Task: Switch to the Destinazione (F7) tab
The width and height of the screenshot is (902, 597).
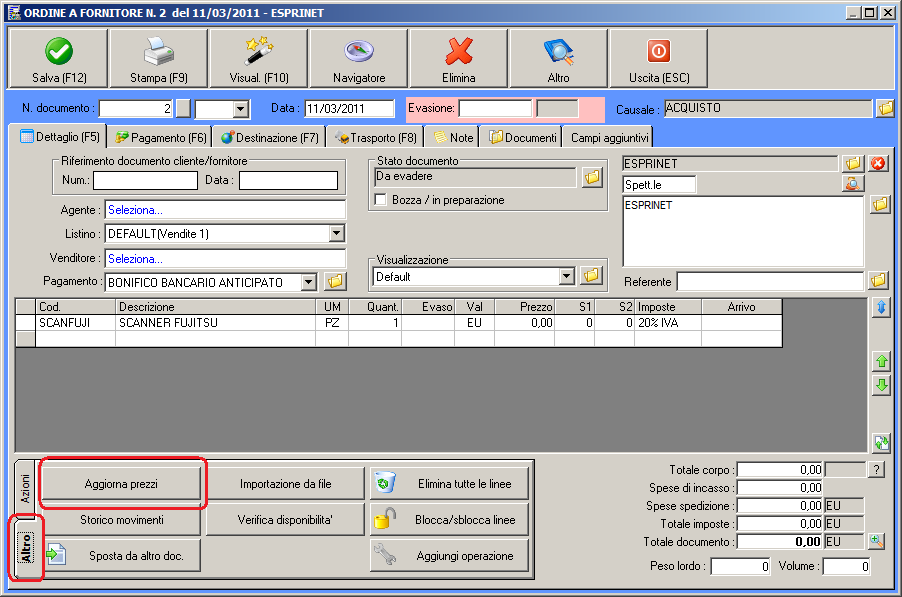Action: point(269,137)
